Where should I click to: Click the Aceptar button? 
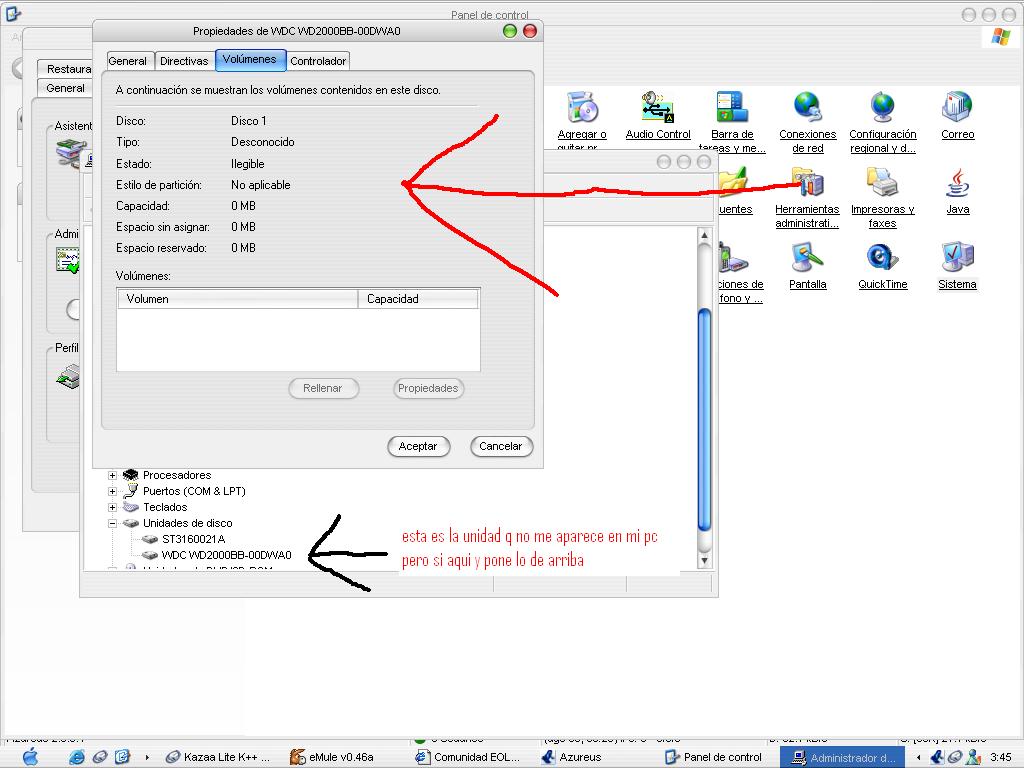pyautogui.click(x=418, y=446)
